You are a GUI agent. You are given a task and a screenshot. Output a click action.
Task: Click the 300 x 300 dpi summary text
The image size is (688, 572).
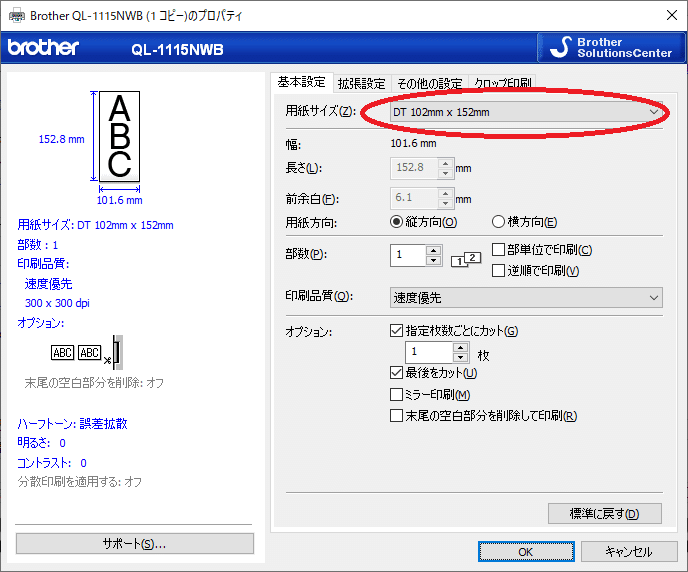(x=57, y=303)
